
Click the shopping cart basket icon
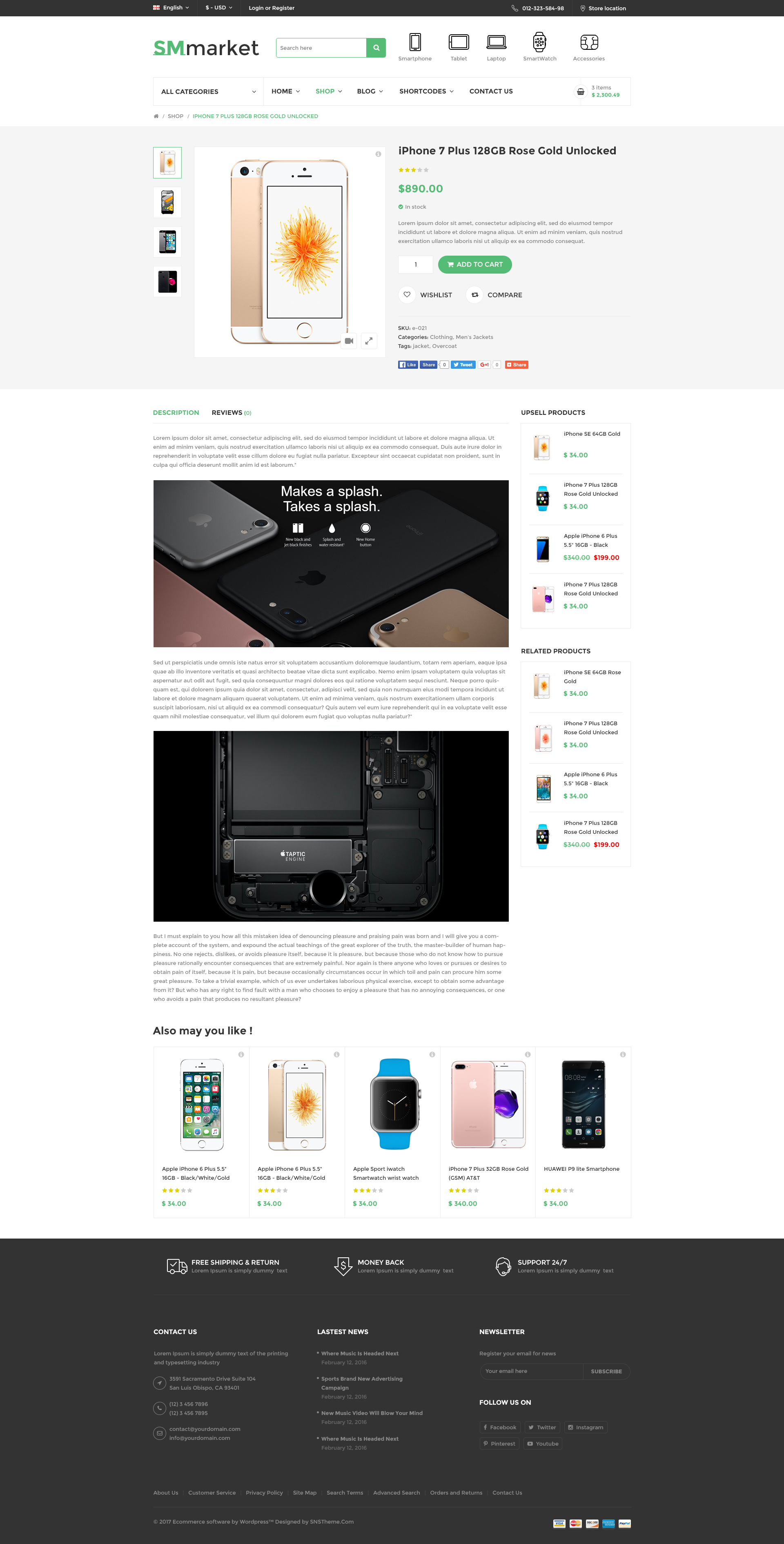pos(580,92)
